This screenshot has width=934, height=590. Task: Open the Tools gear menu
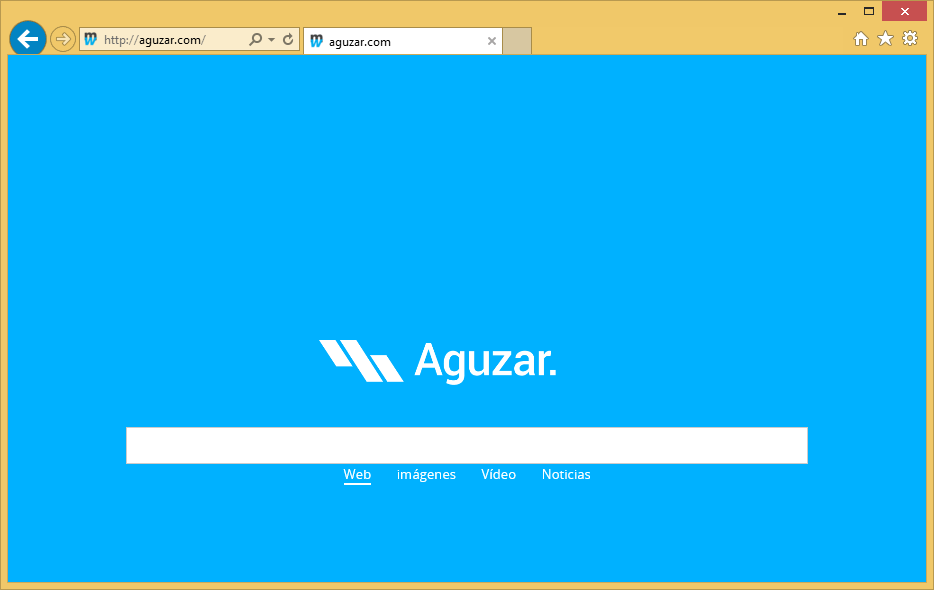click(x=909, y=39)
